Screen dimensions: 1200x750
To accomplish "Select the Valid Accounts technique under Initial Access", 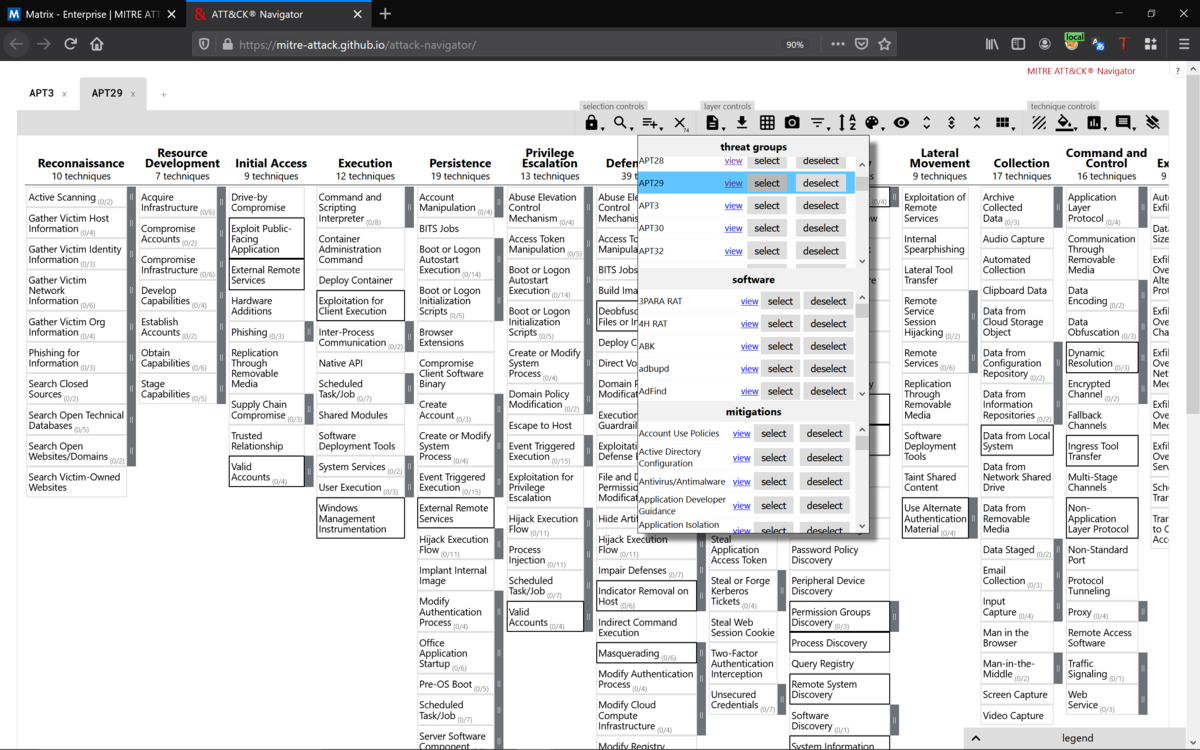I will 266,471.
